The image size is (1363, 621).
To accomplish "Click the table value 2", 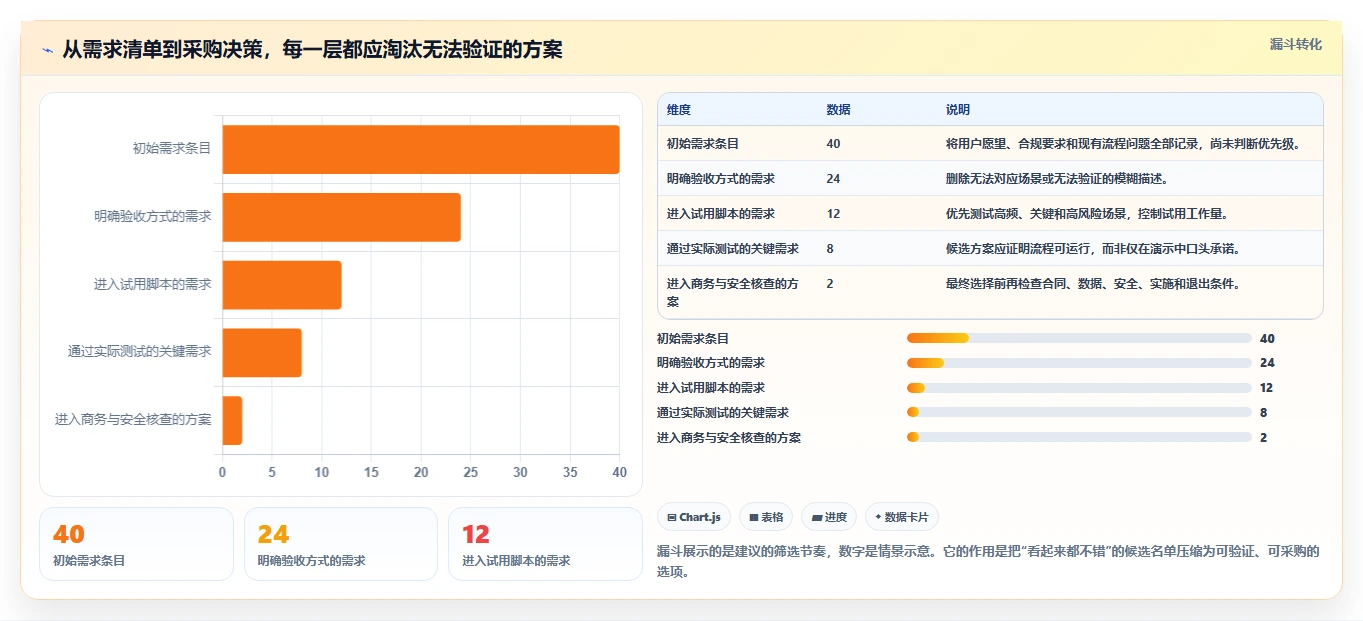I will pyautogui.click(x=830, y=284).
